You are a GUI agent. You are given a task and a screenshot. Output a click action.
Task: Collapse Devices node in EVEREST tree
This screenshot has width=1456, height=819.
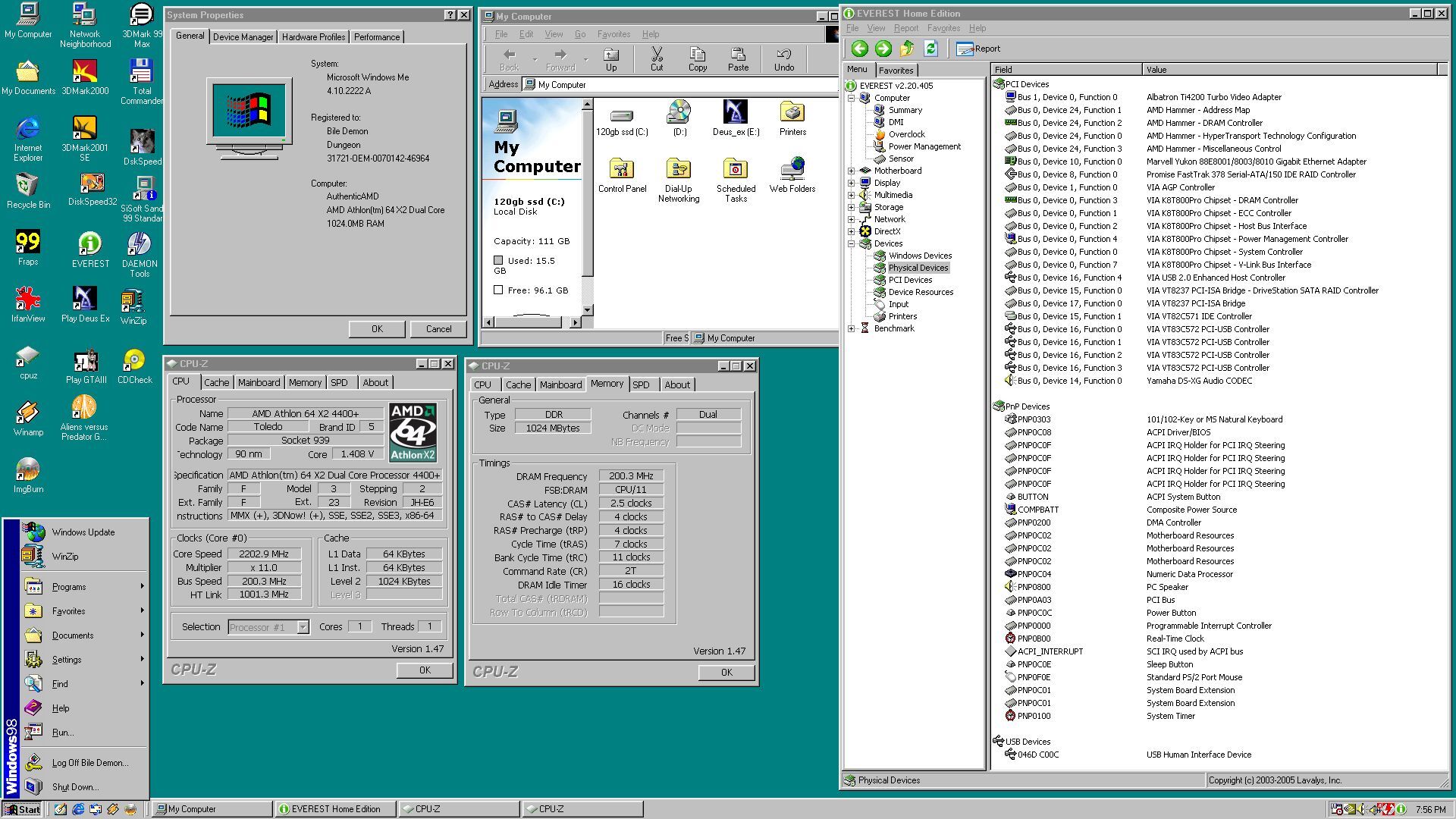tap(852, 243)
